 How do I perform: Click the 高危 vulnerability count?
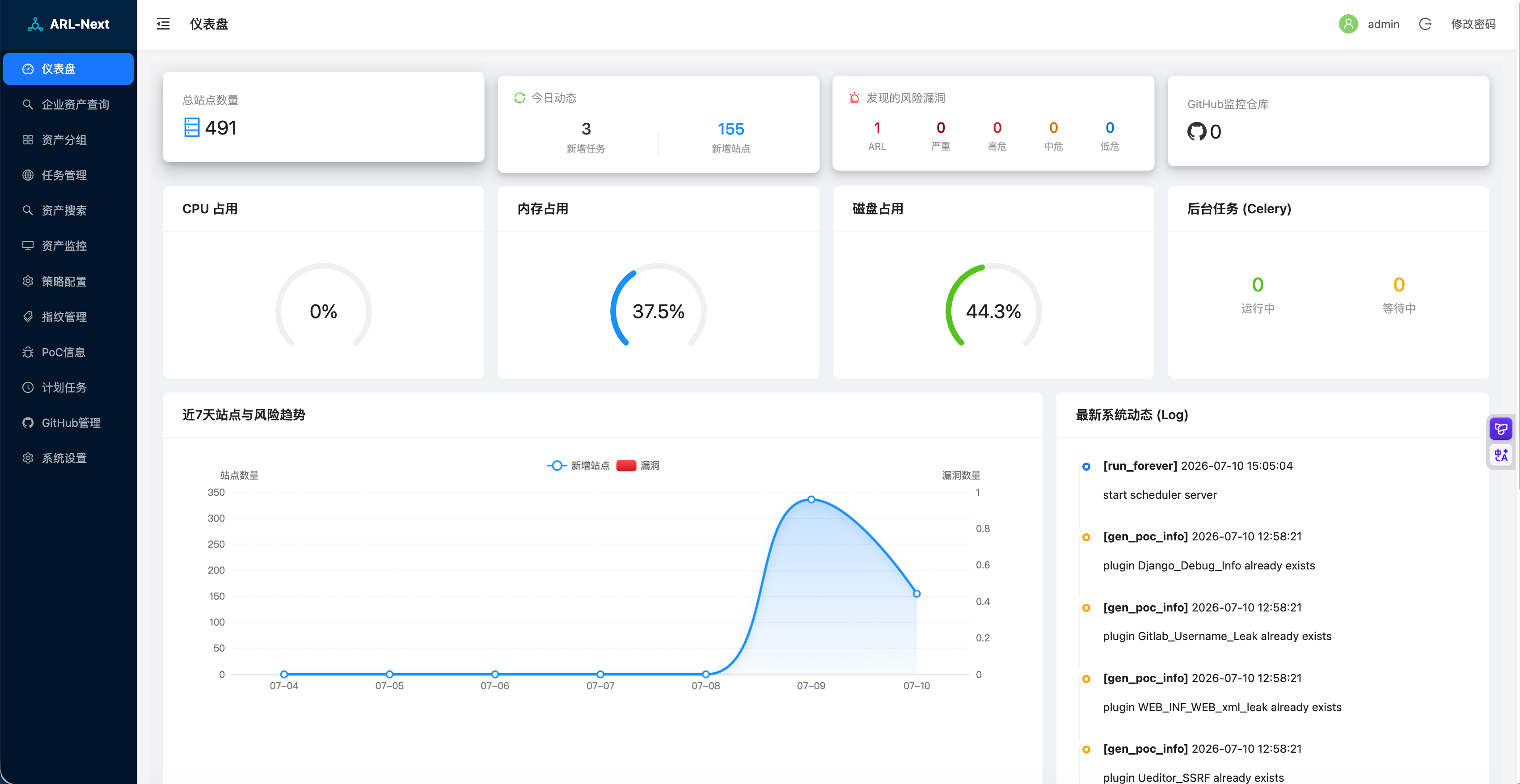pos(997,127)
